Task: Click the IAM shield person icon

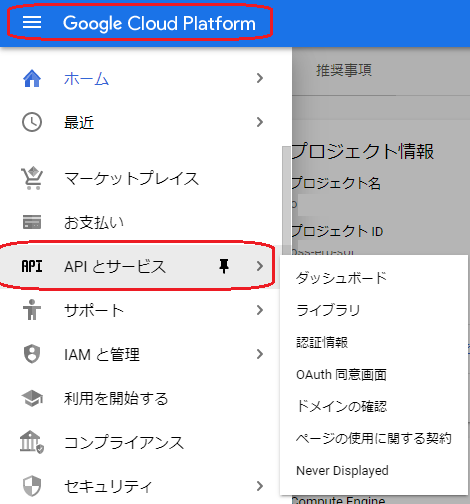Action: pyautogui.click(x=32, y=354)
